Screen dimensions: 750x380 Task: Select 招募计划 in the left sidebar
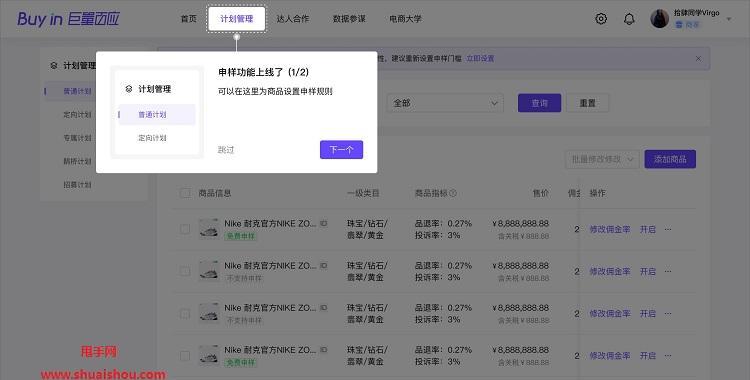77,185
